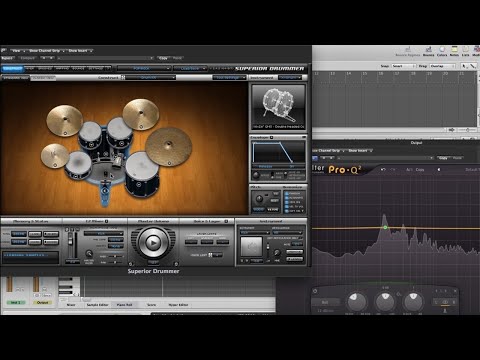480x360 pixels.
Task: Click the EZ Mixer round knob
Action: click(89, 254)
